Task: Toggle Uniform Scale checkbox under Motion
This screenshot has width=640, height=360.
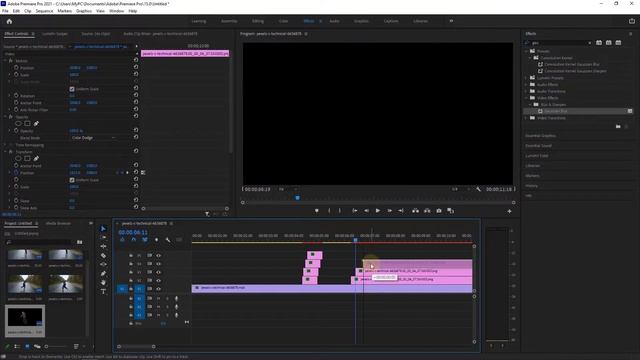Action: [x=72, y=89]
